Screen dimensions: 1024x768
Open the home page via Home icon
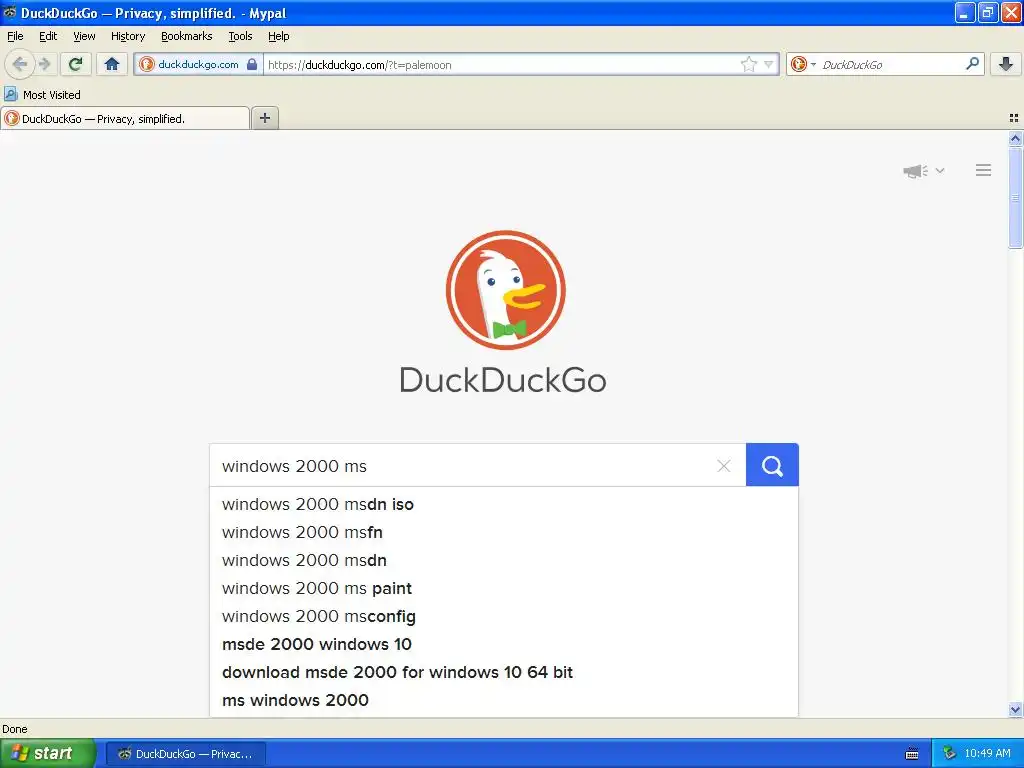[112, 64]
